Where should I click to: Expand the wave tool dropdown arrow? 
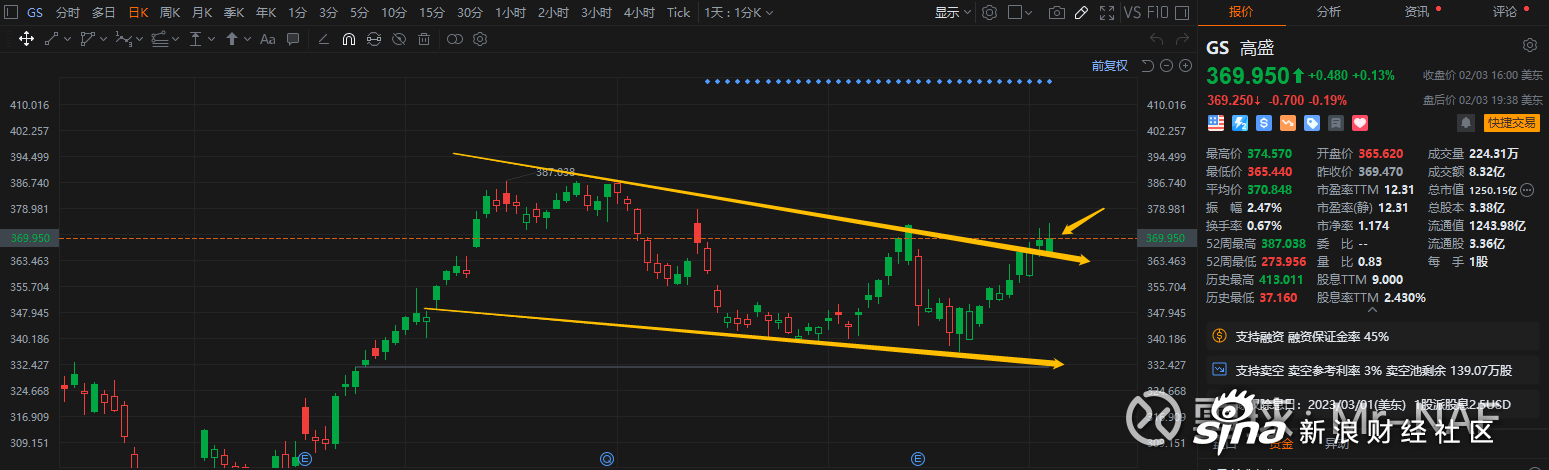pyautogui.click(x=138, y=39)
